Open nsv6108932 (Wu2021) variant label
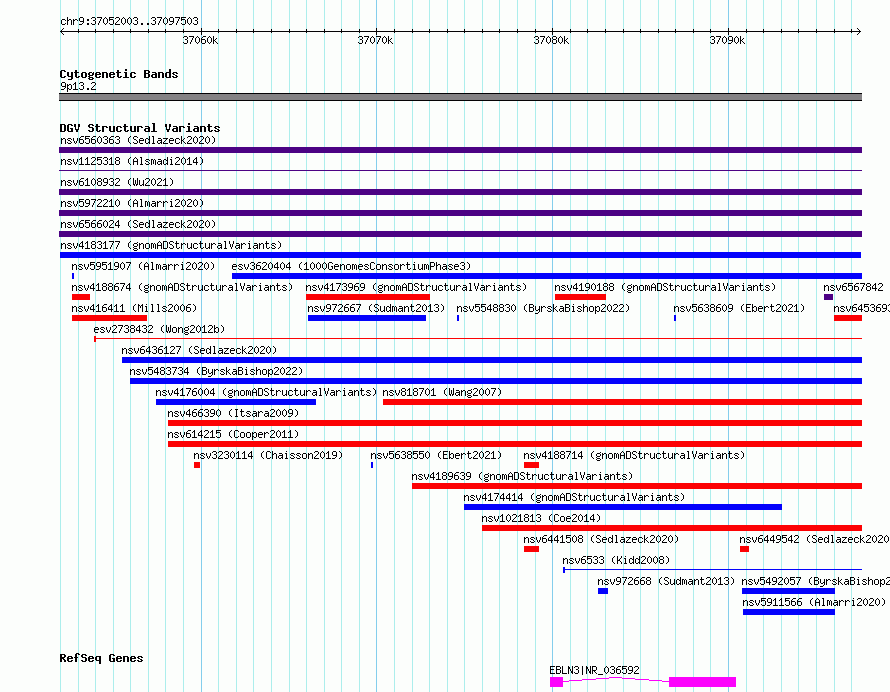The image size is (890, 692). pos(117,182)
